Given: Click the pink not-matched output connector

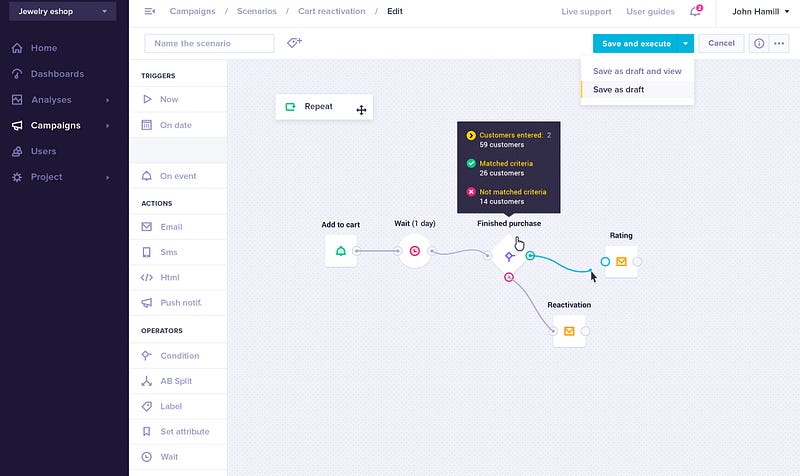Looking at the screenshot, I should tap(509, 277).
